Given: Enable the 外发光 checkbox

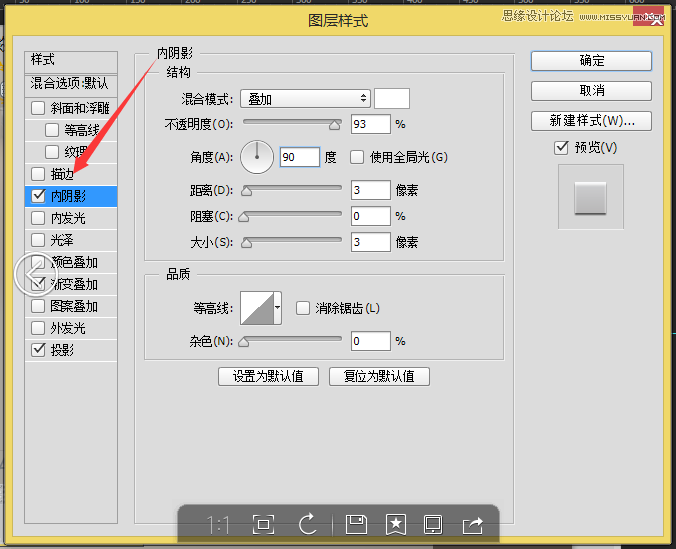Looking at the screenshot, I should point(38,328).
